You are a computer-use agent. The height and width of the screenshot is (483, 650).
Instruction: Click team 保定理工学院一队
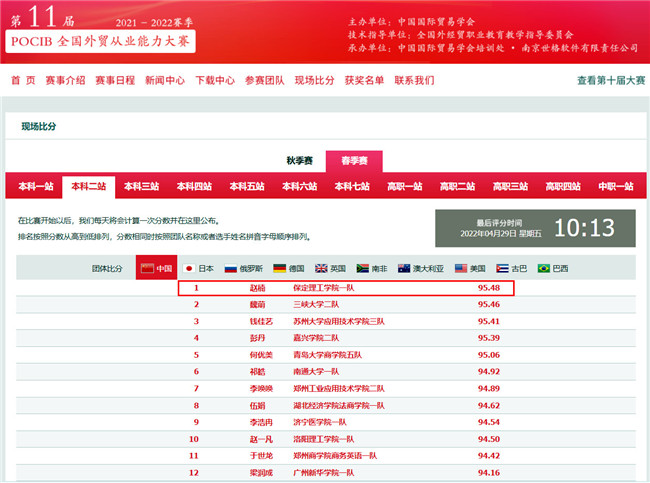click(324, 288)
